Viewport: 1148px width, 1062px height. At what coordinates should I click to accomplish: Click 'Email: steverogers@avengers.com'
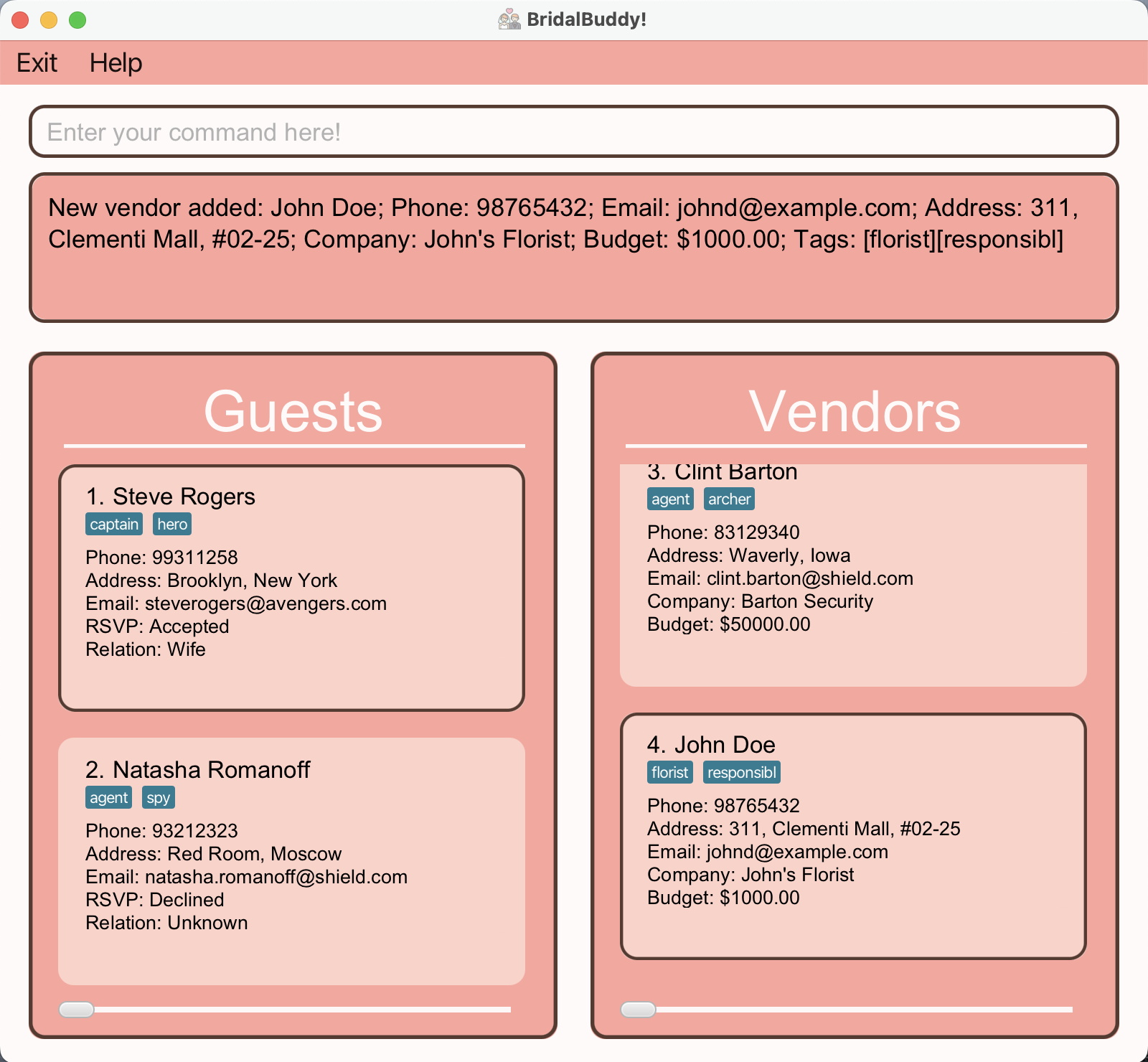click(x=236, y=603)
